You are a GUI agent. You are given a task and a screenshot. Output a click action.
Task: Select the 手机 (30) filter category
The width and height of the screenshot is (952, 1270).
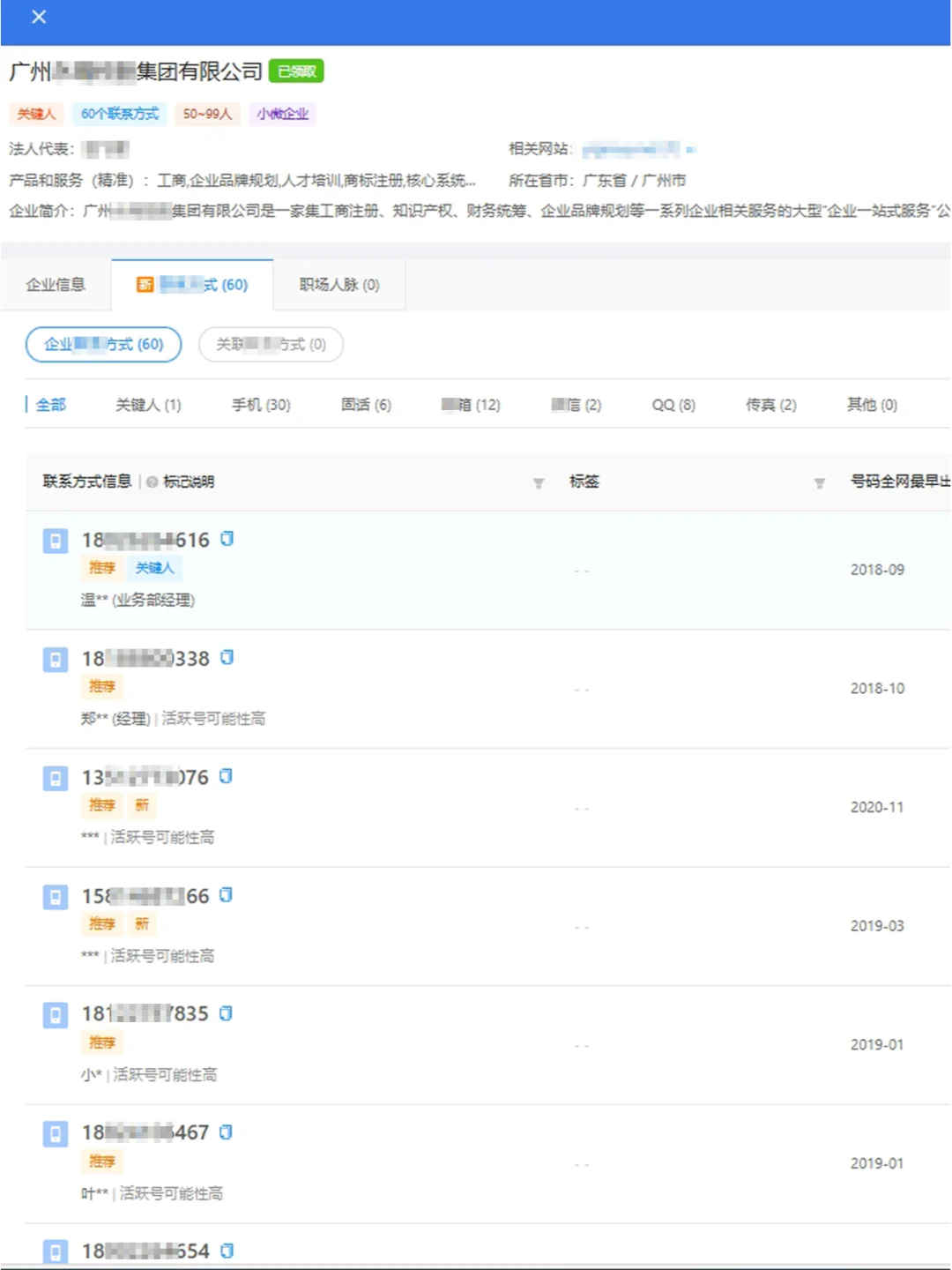tap(261, 405)
